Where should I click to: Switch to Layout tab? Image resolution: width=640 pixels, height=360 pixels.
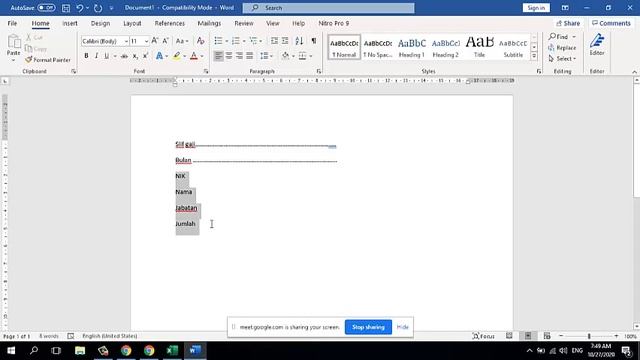pos(132,23)
